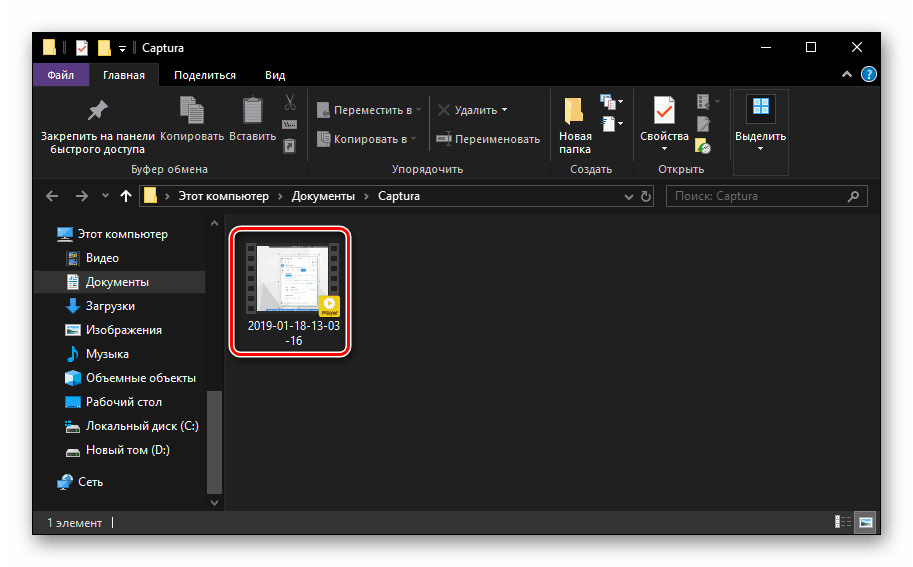Click the search magnifier icon
This screenshot has height=567, width=913.
point(853,196)
